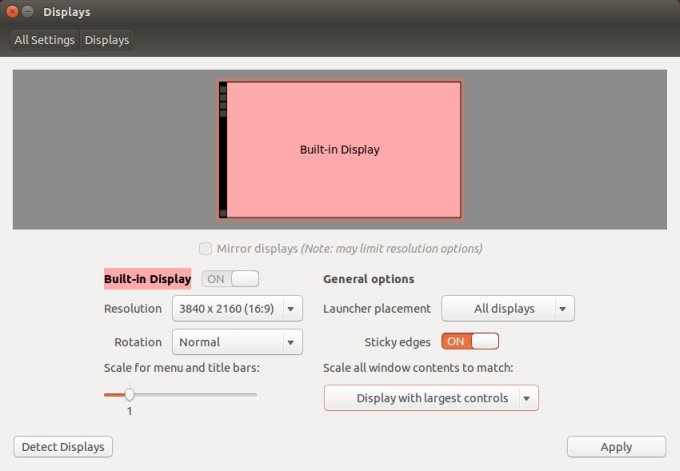The image size is (680, 471).
Task: Turn off the Sticky edges switch
Action: pos(470,341)
